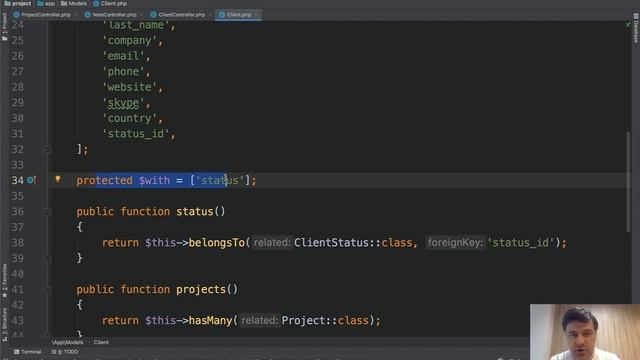
Task: Click the lightbulb intention icon on line 34
Action: click(58, 179)
